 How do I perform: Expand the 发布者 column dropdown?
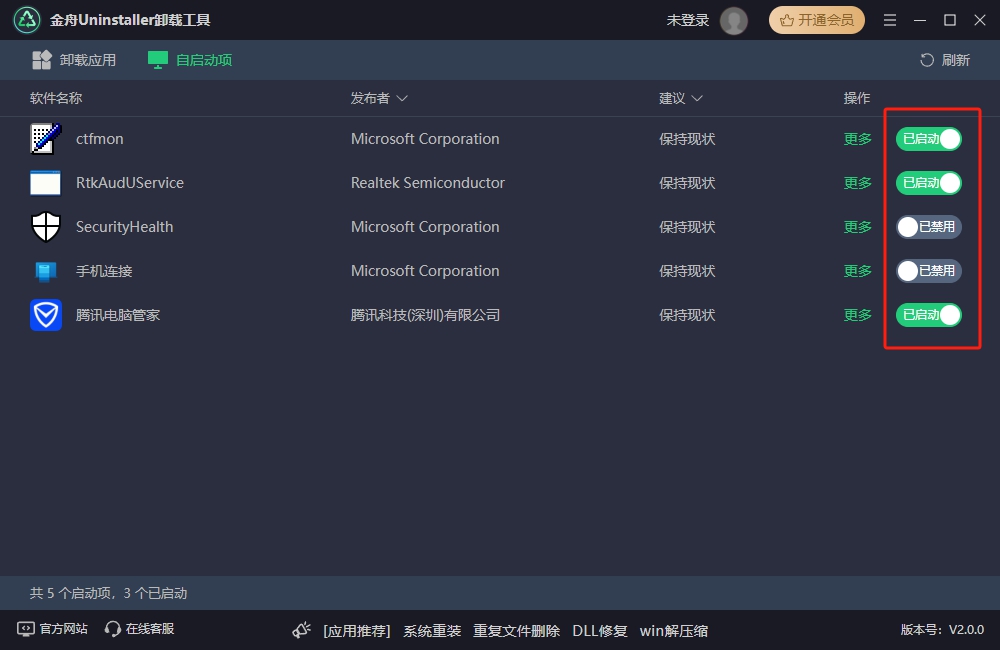tap(402, 98)
